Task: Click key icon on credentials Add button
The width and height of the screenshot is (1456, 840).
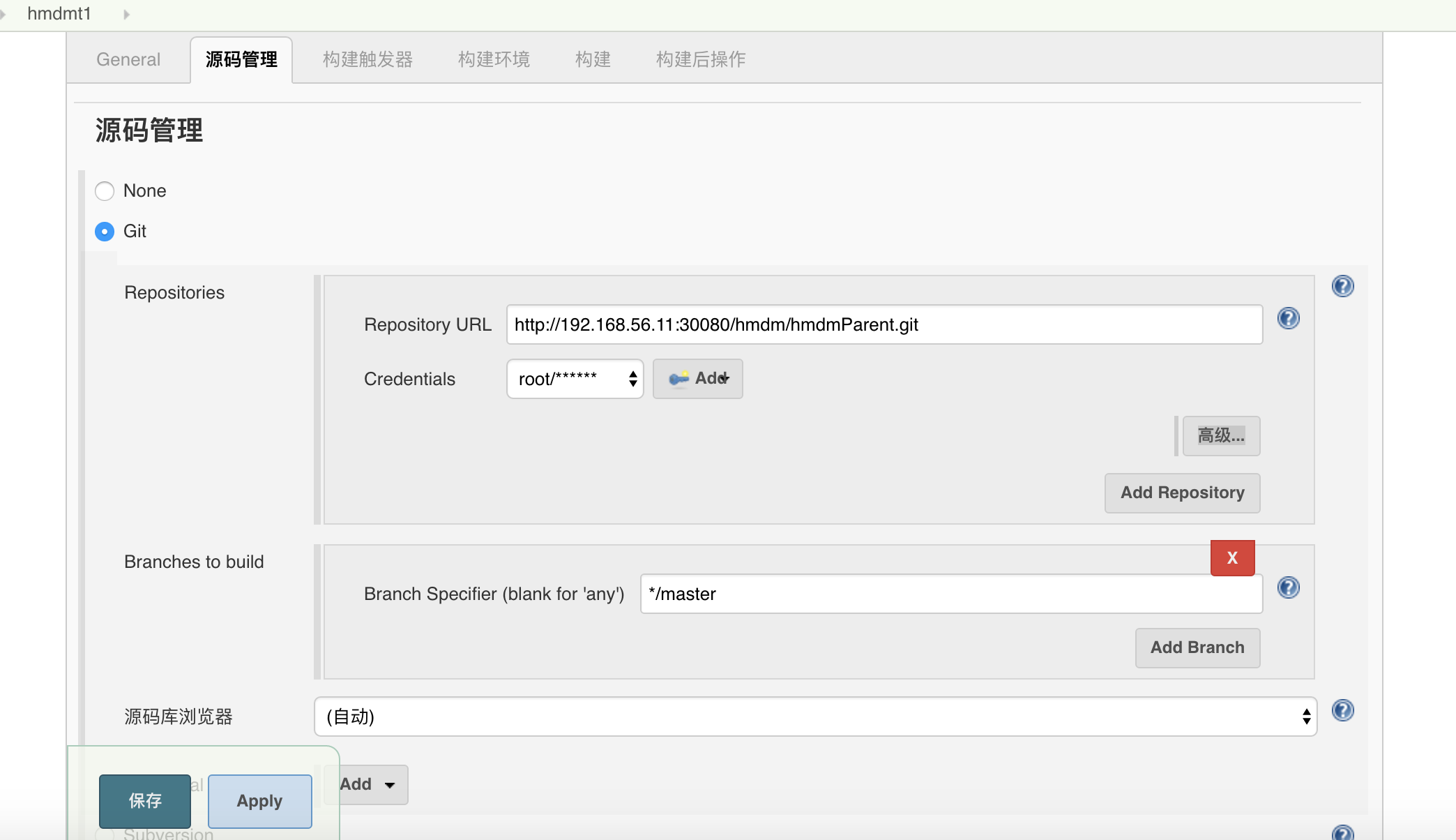Action: point(678,379)
